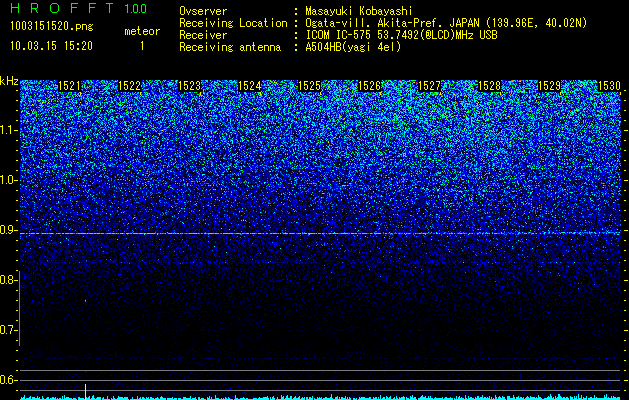
Task: Click the ICOM IC-575 receiver text
Action: [x=401, y=35]
